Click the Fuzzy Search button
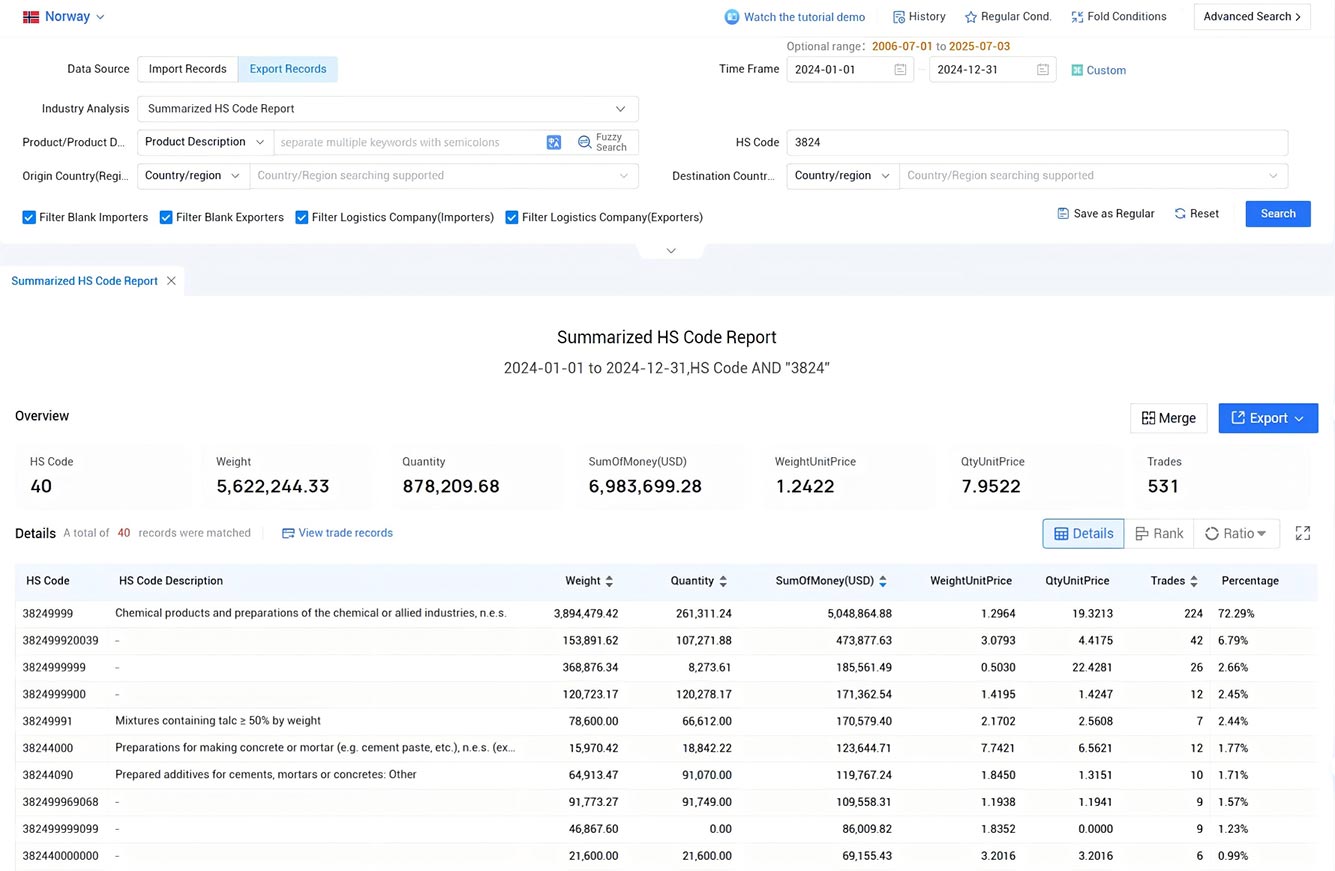 tap(603, 142)
